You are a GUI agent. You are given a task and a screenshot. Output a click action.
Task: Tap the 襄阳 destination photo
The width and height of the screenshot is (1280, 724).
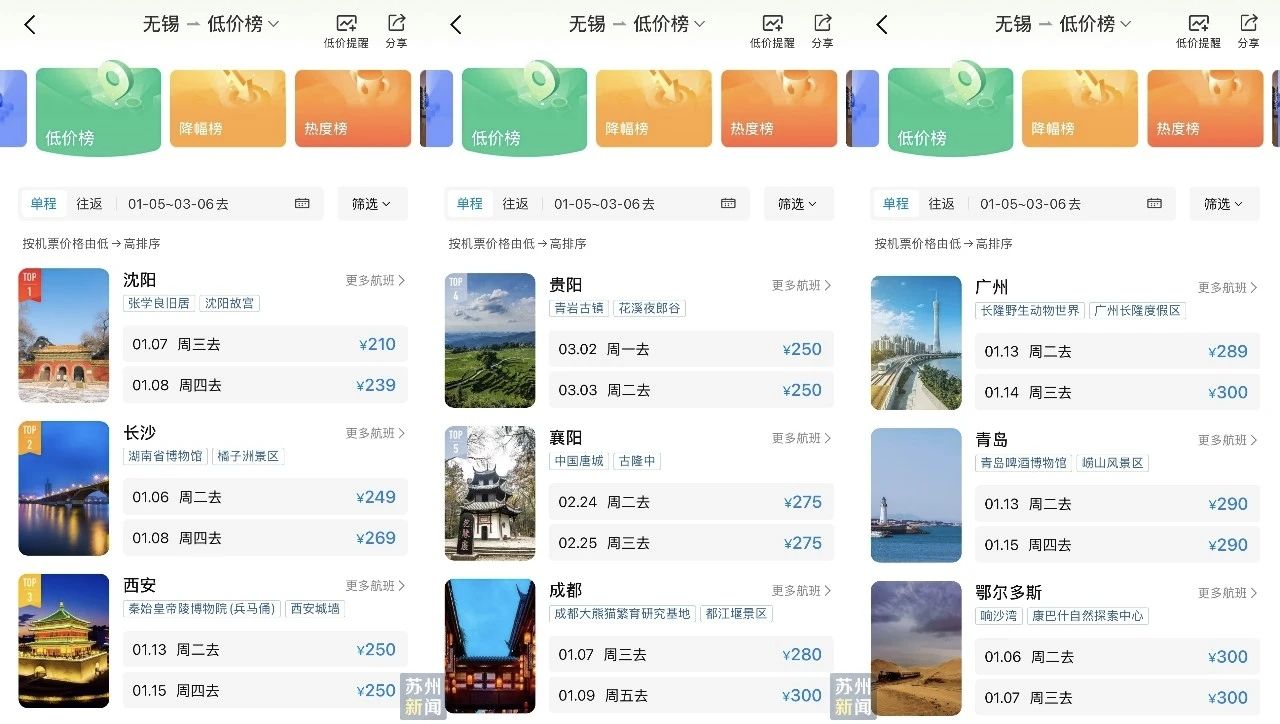click(x=490, y=493)
